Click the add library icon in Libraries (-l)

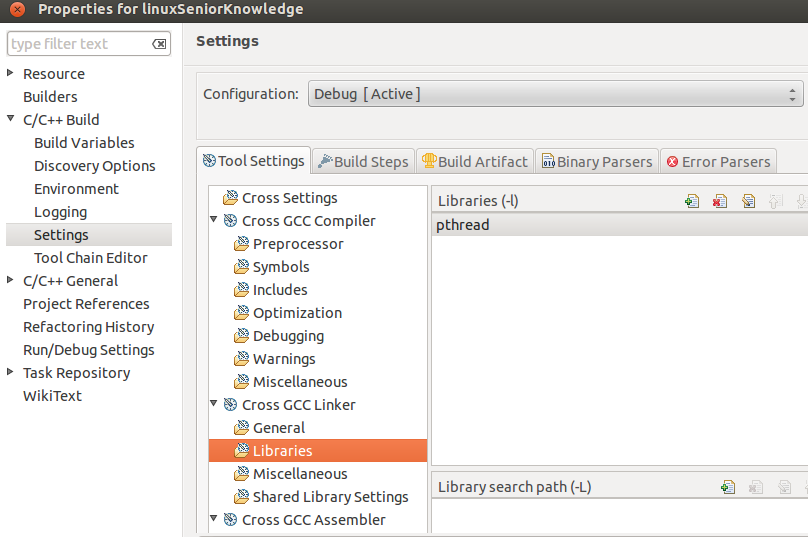point(692,200)
